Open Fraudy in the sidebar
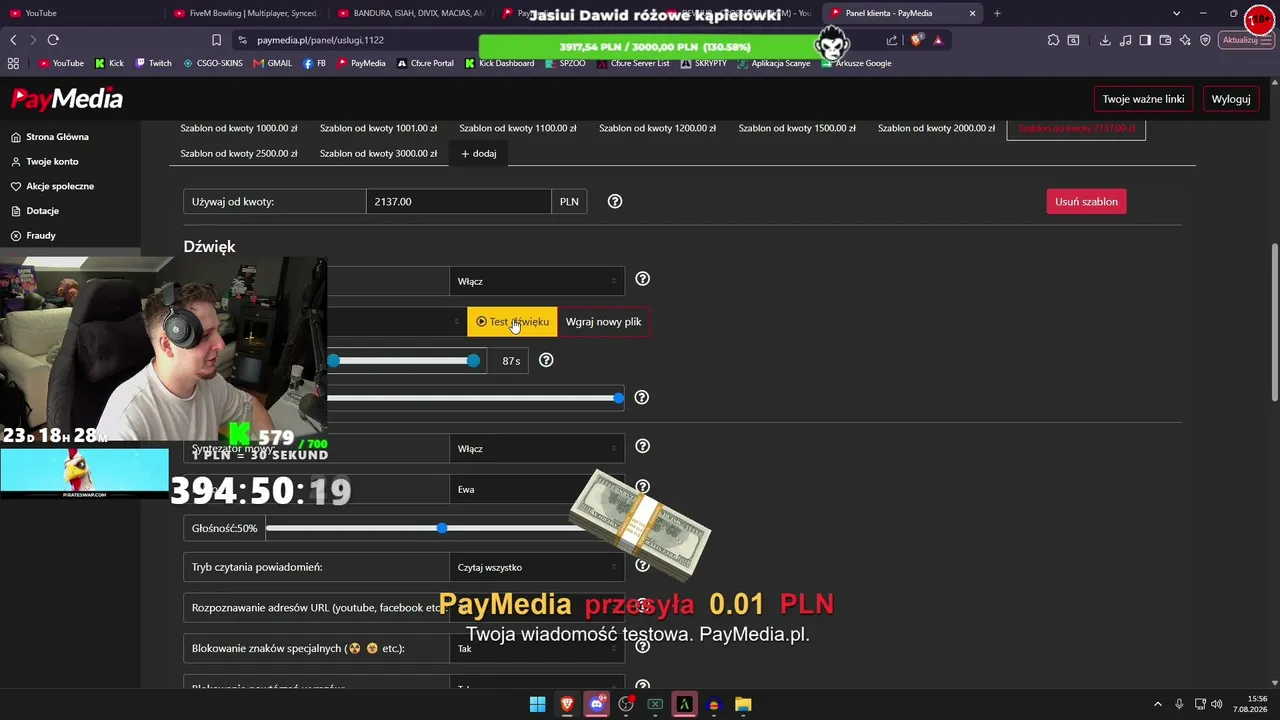1280x720 pixels. coord(41,236)
